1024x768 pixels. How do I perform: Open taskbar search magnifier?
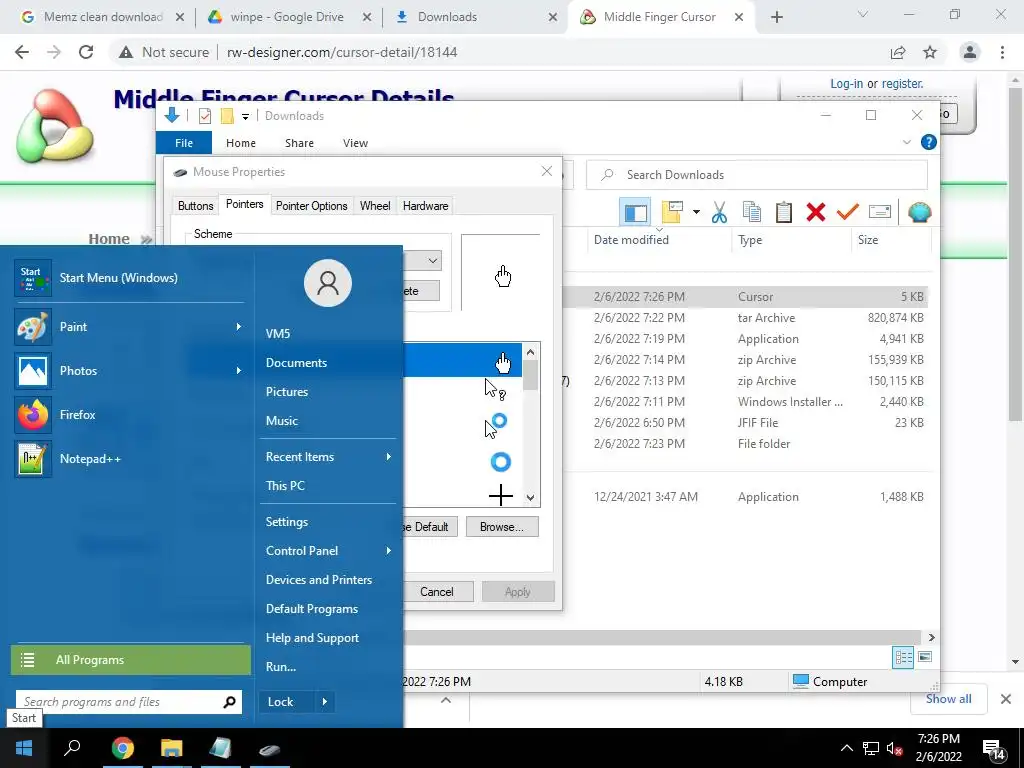click(x=72, y=748)
